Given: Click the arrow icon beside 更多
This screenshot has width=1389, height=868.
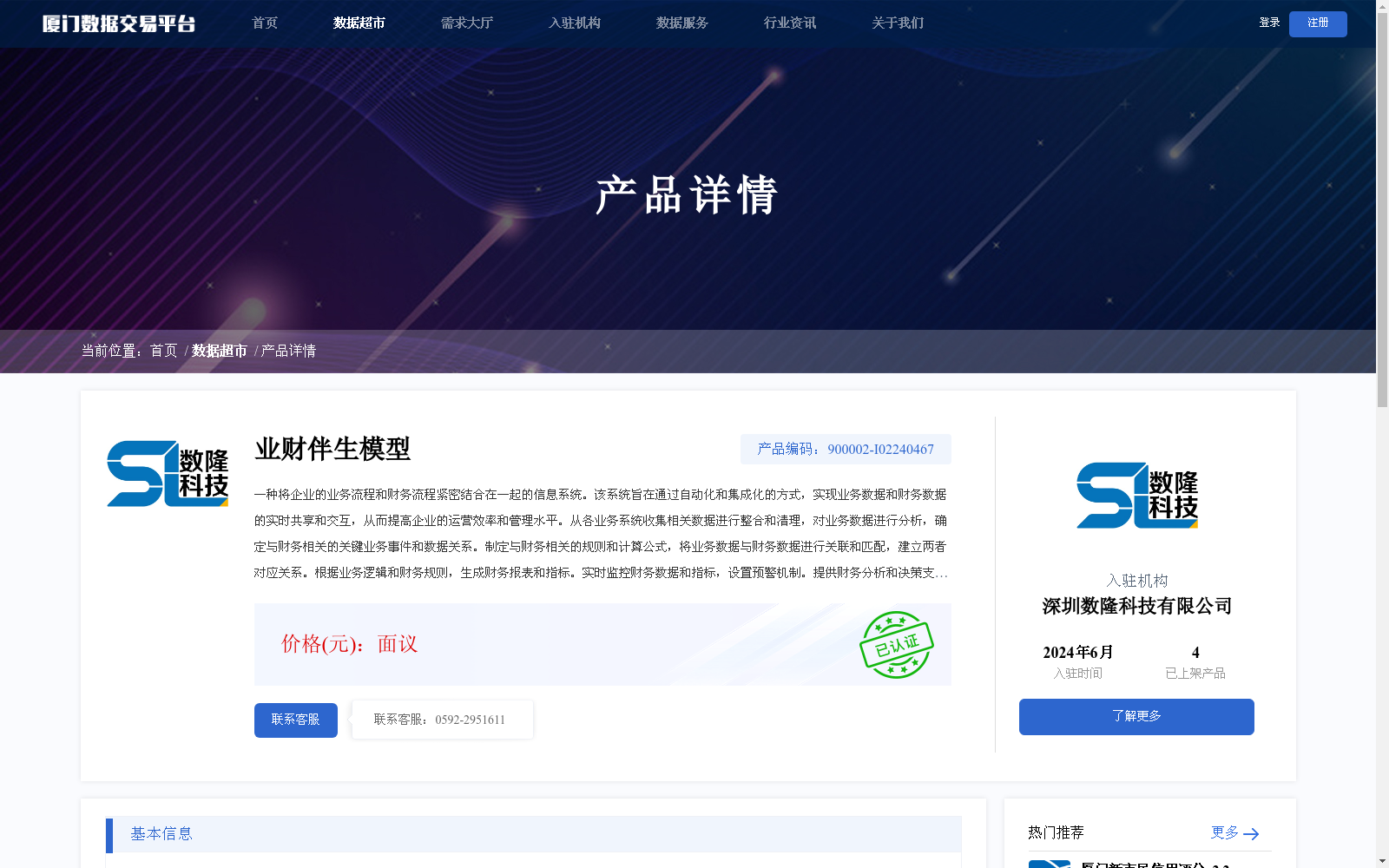Looking at the screenshot, I should 1251,834.
